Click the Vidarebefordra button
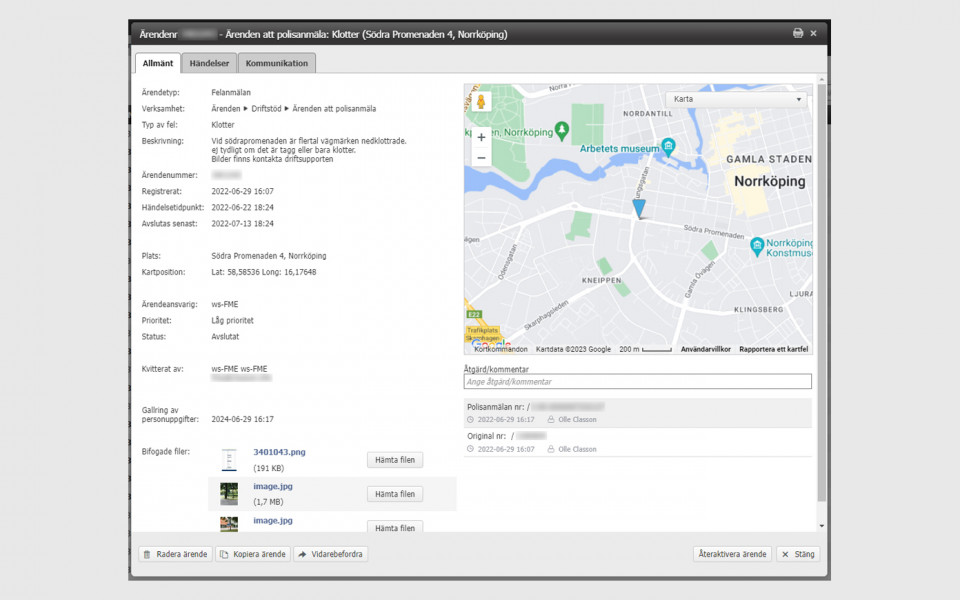960x600 pixels. (331, 554)
